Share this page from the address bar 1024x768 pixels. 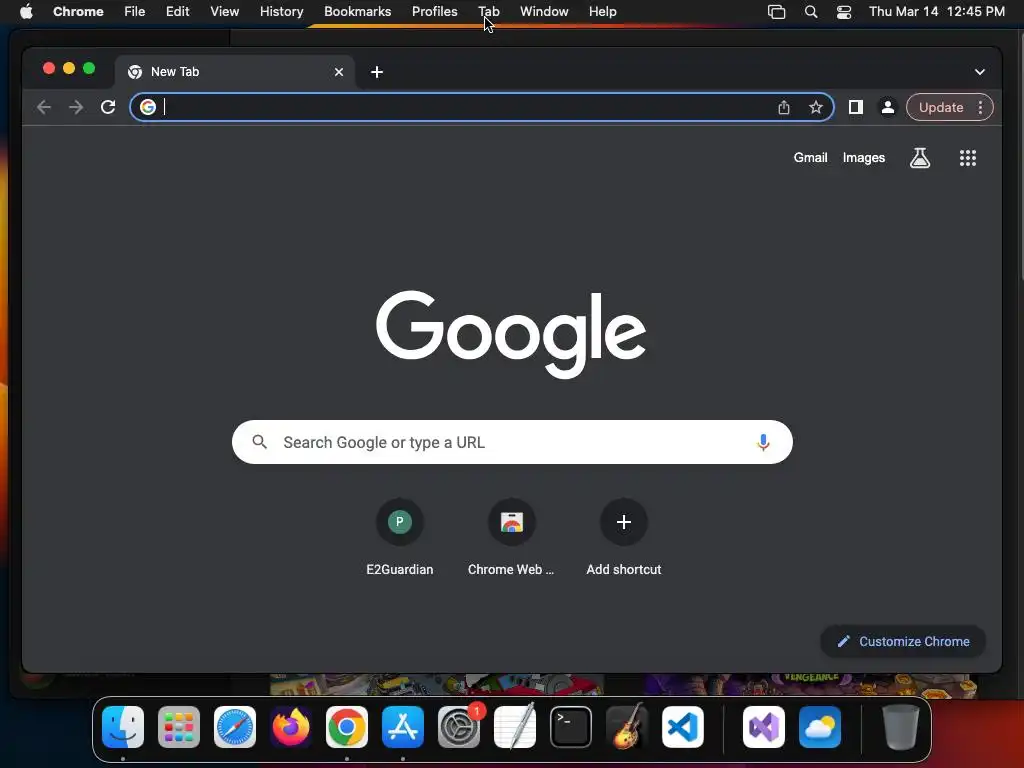(784, 107)
